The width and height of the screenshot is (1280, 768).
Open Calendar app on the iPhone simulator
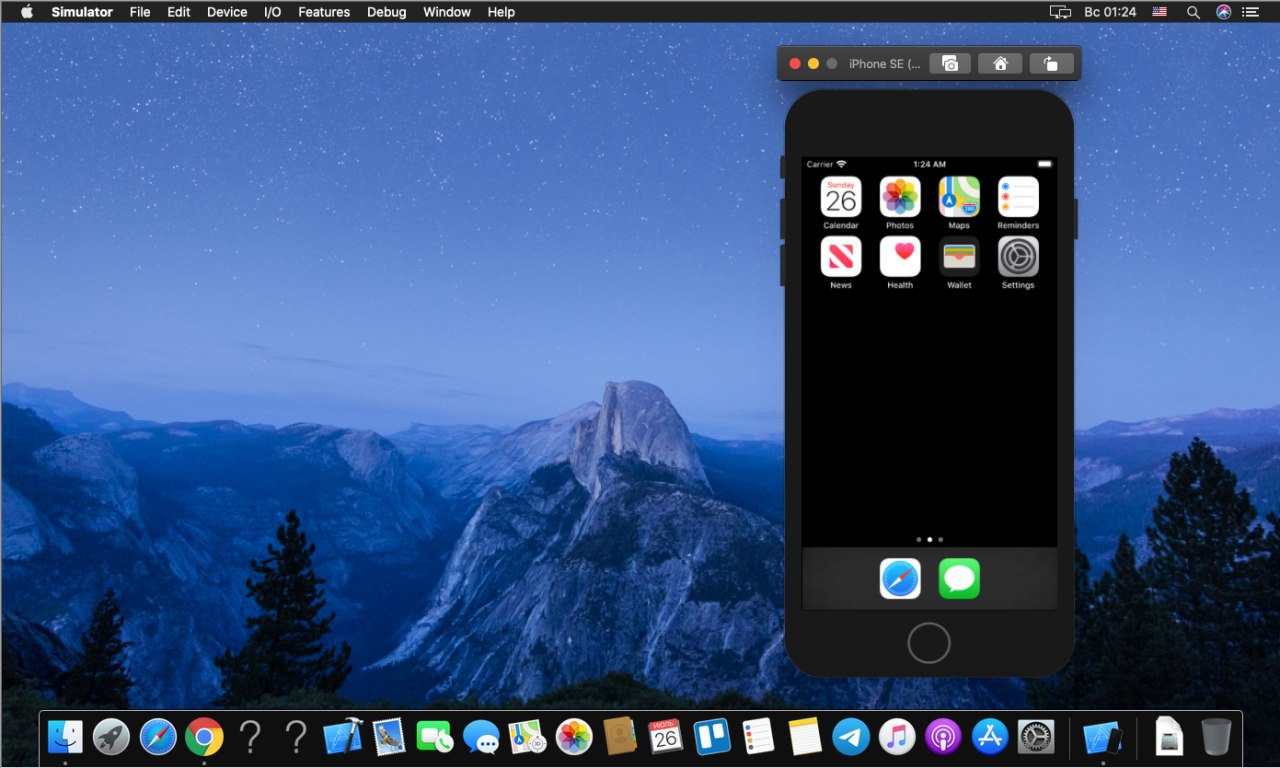coord(840,197)
